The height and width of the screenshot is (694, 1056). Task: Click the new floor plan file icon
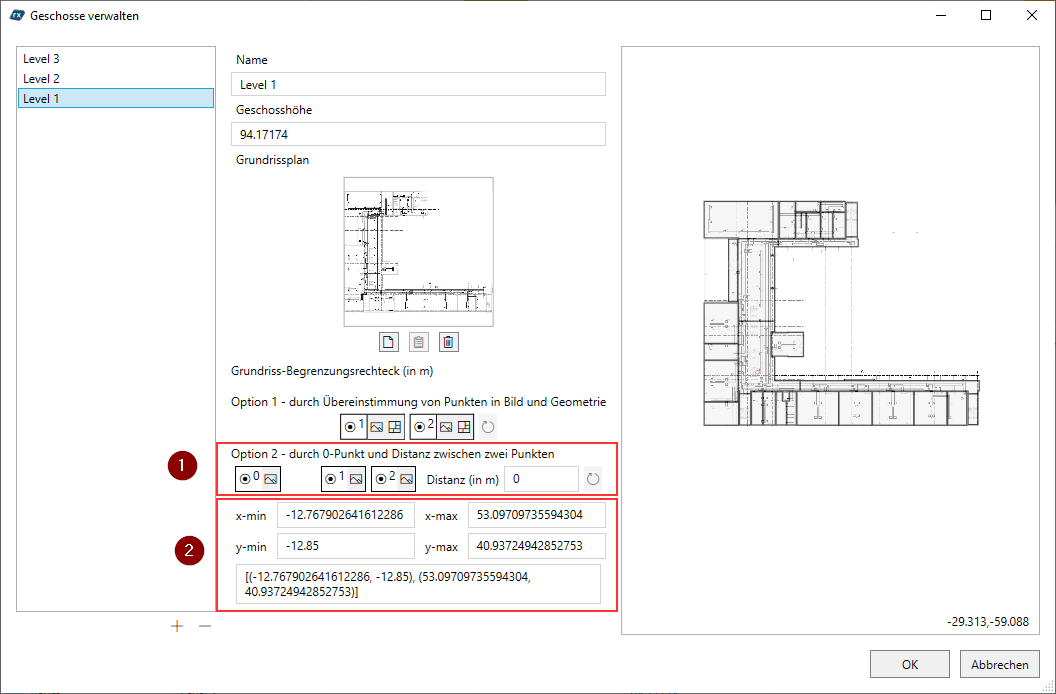coord(389,342)
